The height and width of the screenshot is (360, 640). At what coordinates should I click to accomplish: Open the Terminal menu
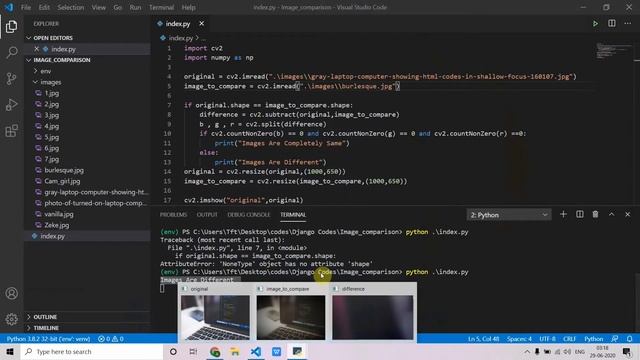161,7
